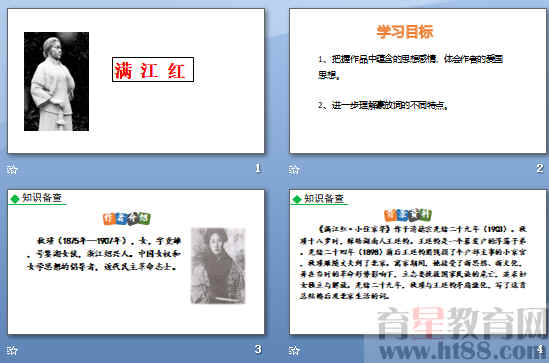The image size is (549, 363).
Task: Click the portrait photo on slide 3
Action: click(x=218, y=266)
